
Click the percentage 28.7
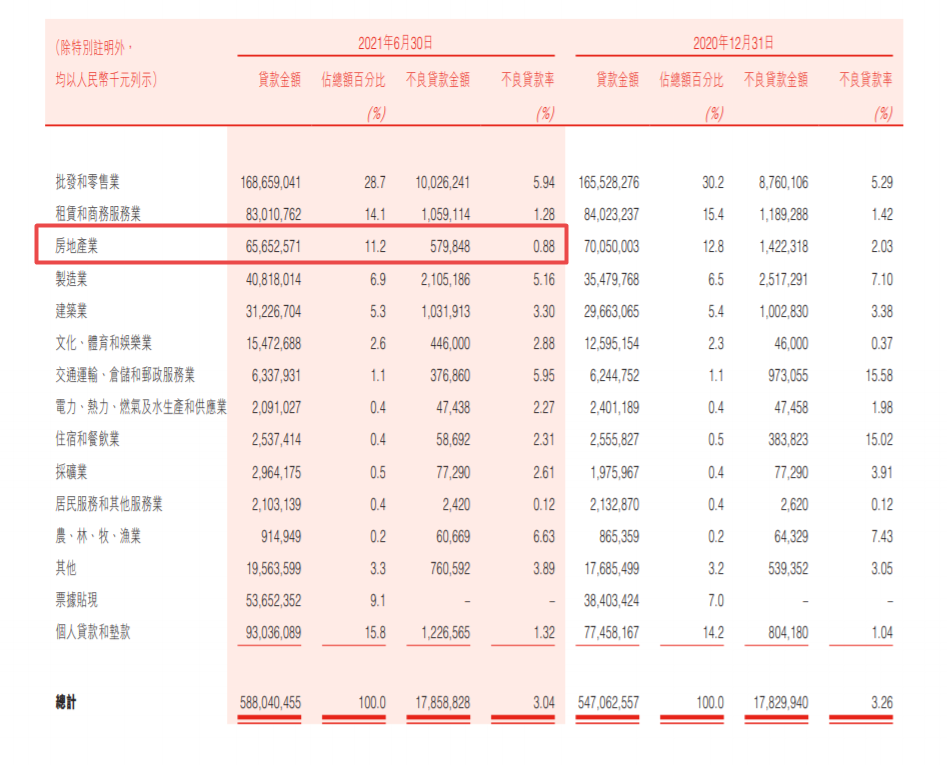[x=374, y=182]
